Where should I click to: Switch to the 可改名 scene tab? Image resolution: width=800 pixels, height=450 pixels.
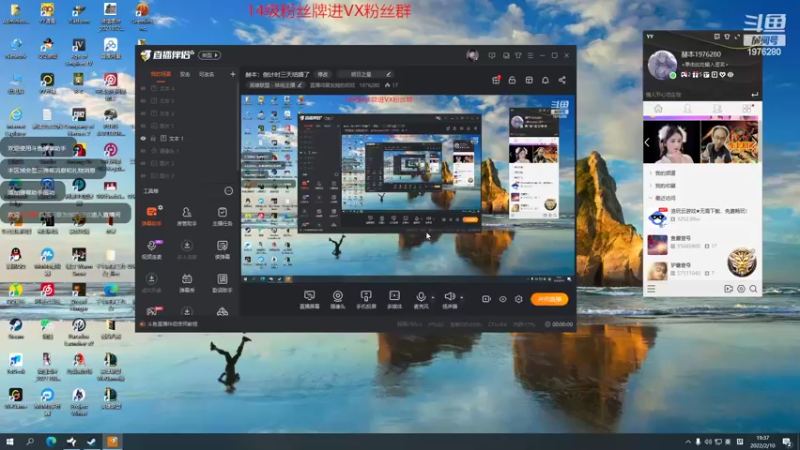click(x=207, y=74)
